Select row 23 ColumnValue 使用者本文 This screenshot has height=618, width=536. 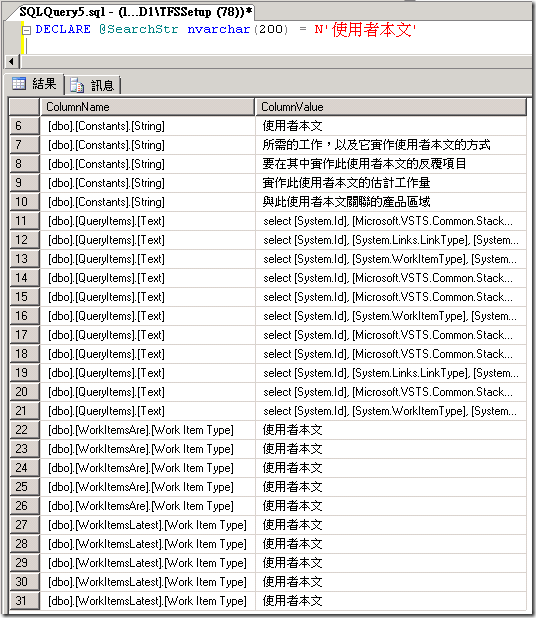[391, 449]
